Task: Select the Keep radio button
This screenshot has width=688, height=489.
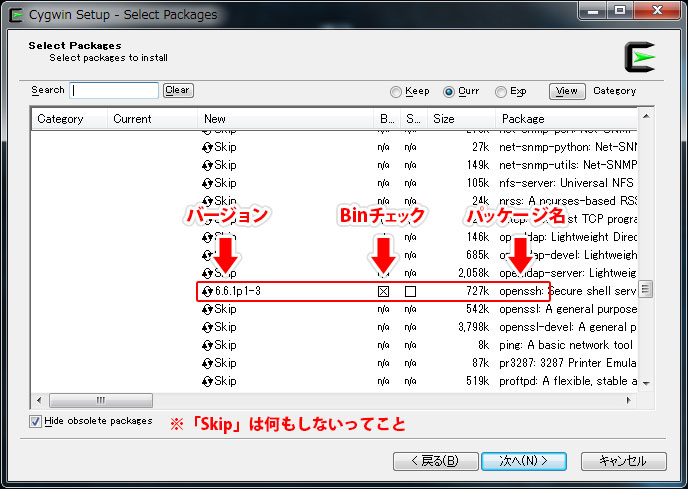Action: (x=396, y=92)
